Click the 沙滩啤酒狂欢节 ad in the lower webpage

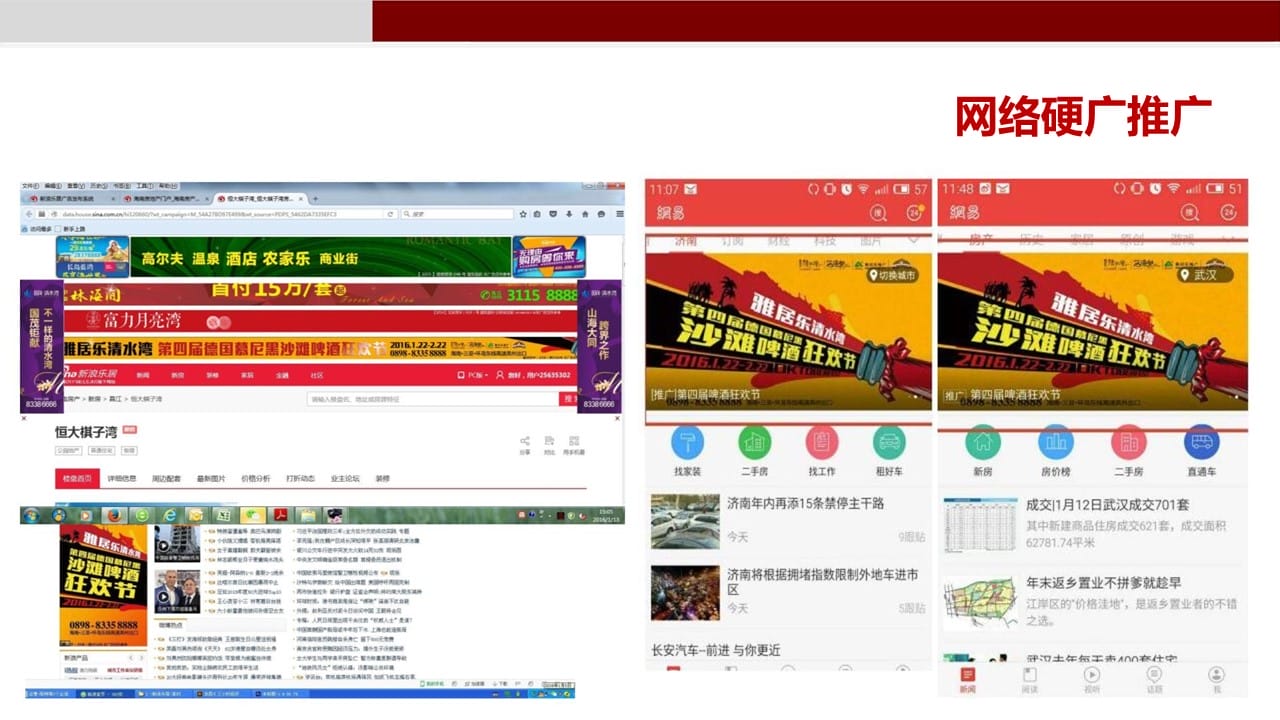coord(103,586)
